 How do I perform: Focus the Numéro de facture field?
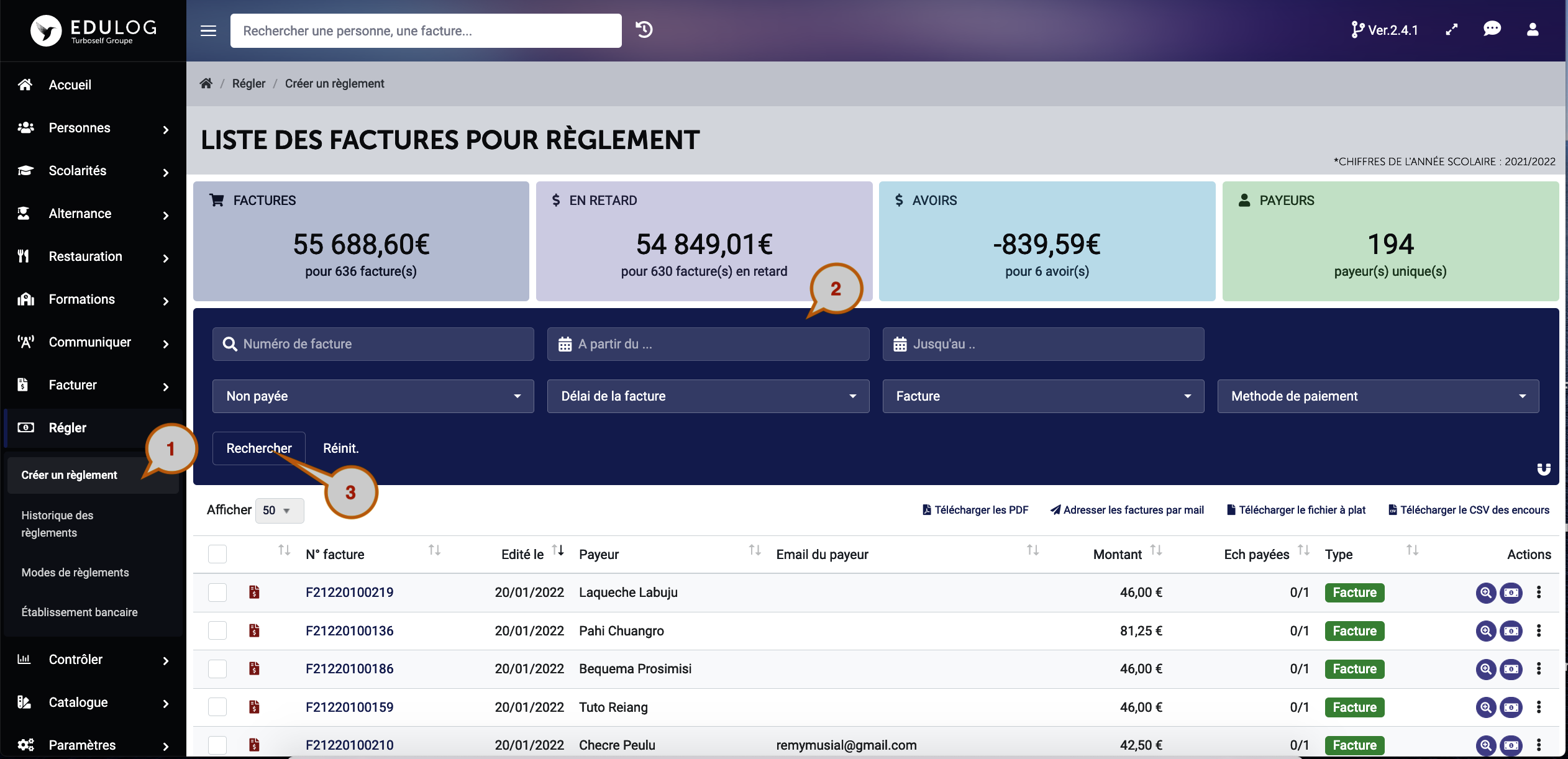[x=373, y=344]
